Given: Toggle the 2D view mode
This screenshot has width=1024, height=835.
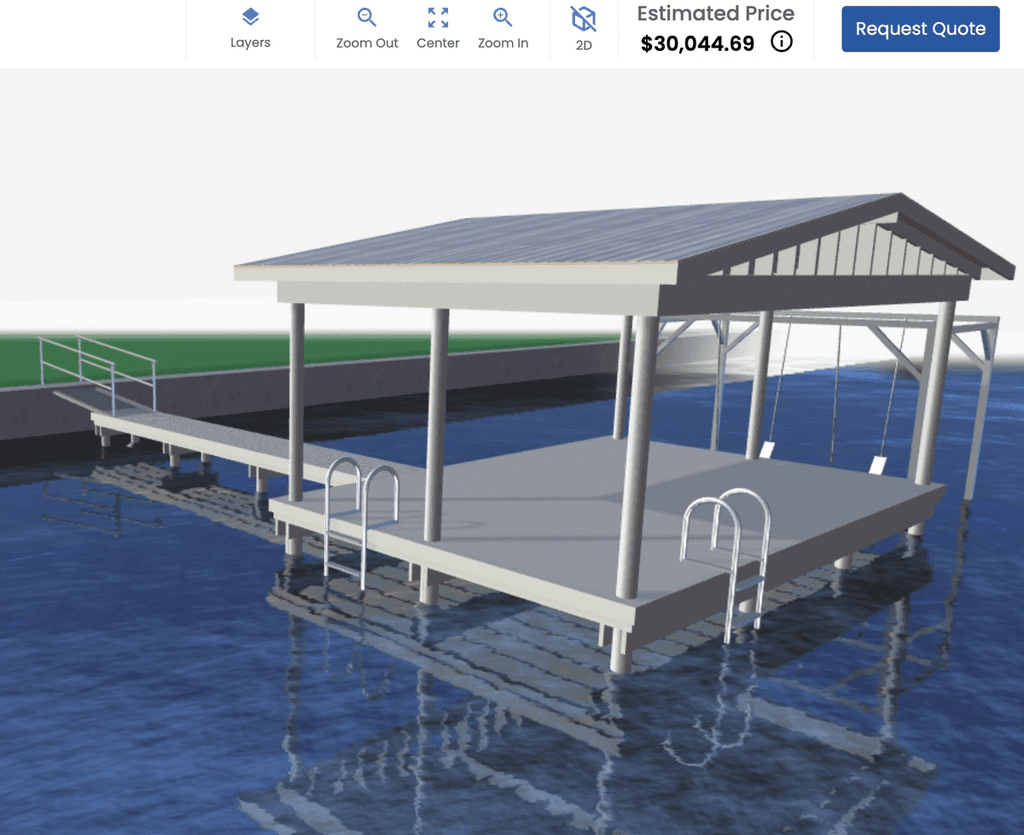Looking at the screenshot, I should click(583, 30).
